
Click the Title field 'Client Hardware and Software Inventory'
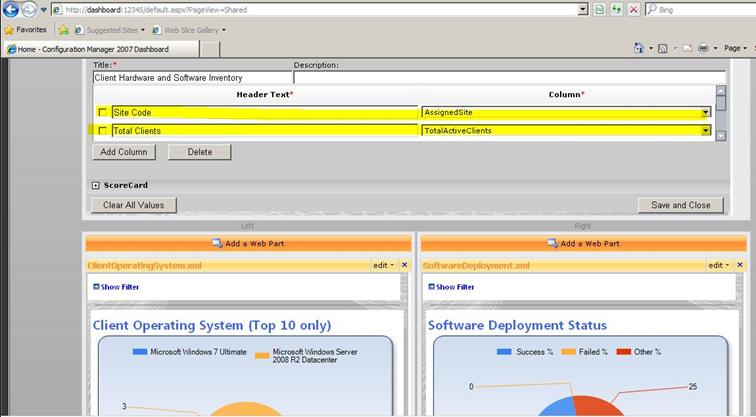(x=192, y=78)
